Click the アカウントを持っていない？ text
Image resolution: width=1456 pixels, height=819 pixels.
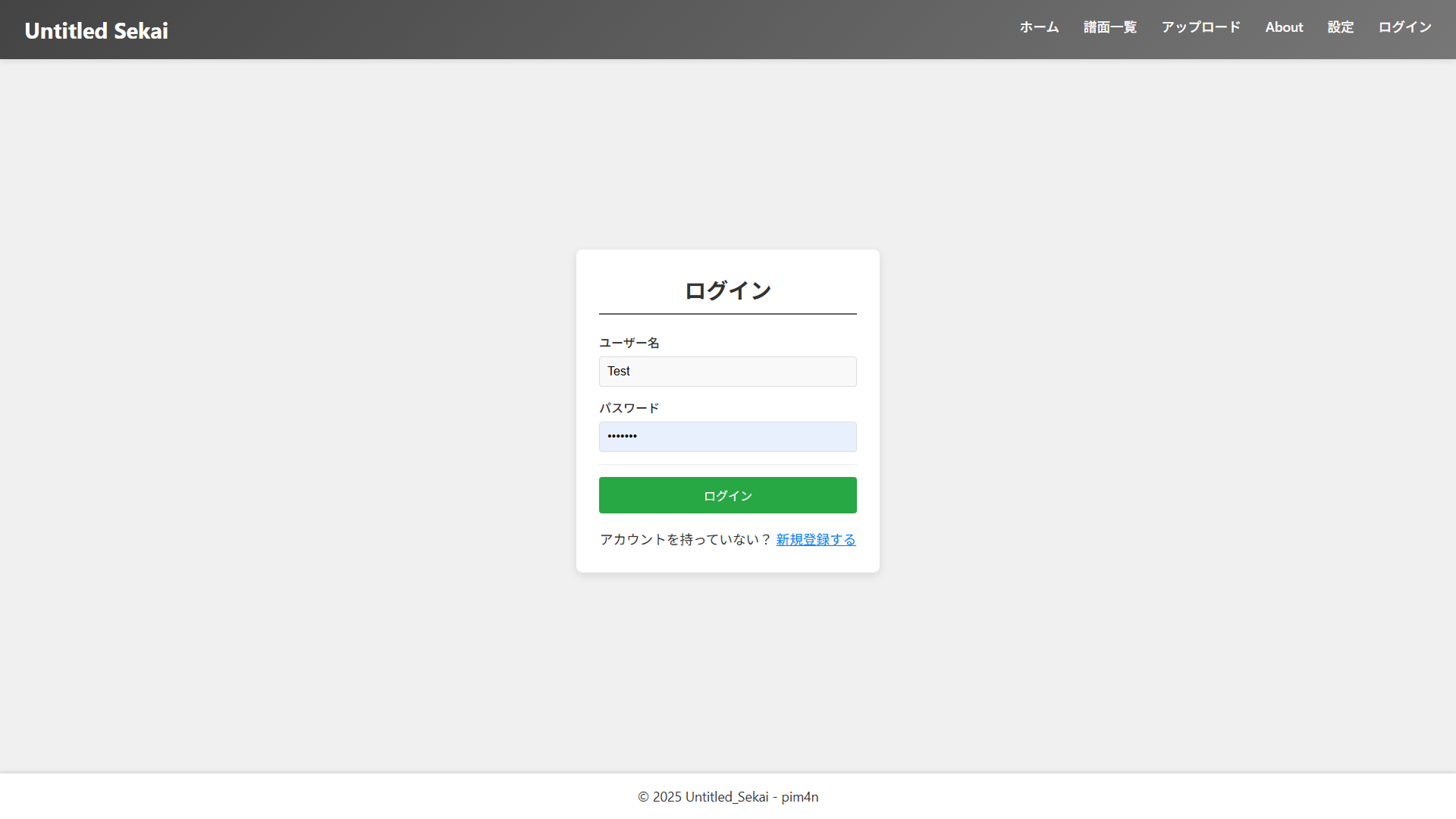(x=685, y=539)
